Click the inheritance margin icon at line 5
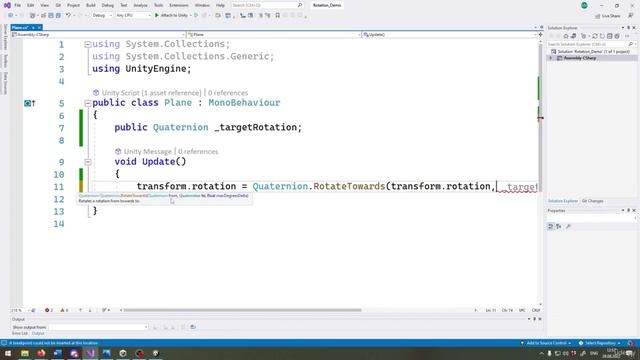 pyautogui.click(x=29, y=103)
